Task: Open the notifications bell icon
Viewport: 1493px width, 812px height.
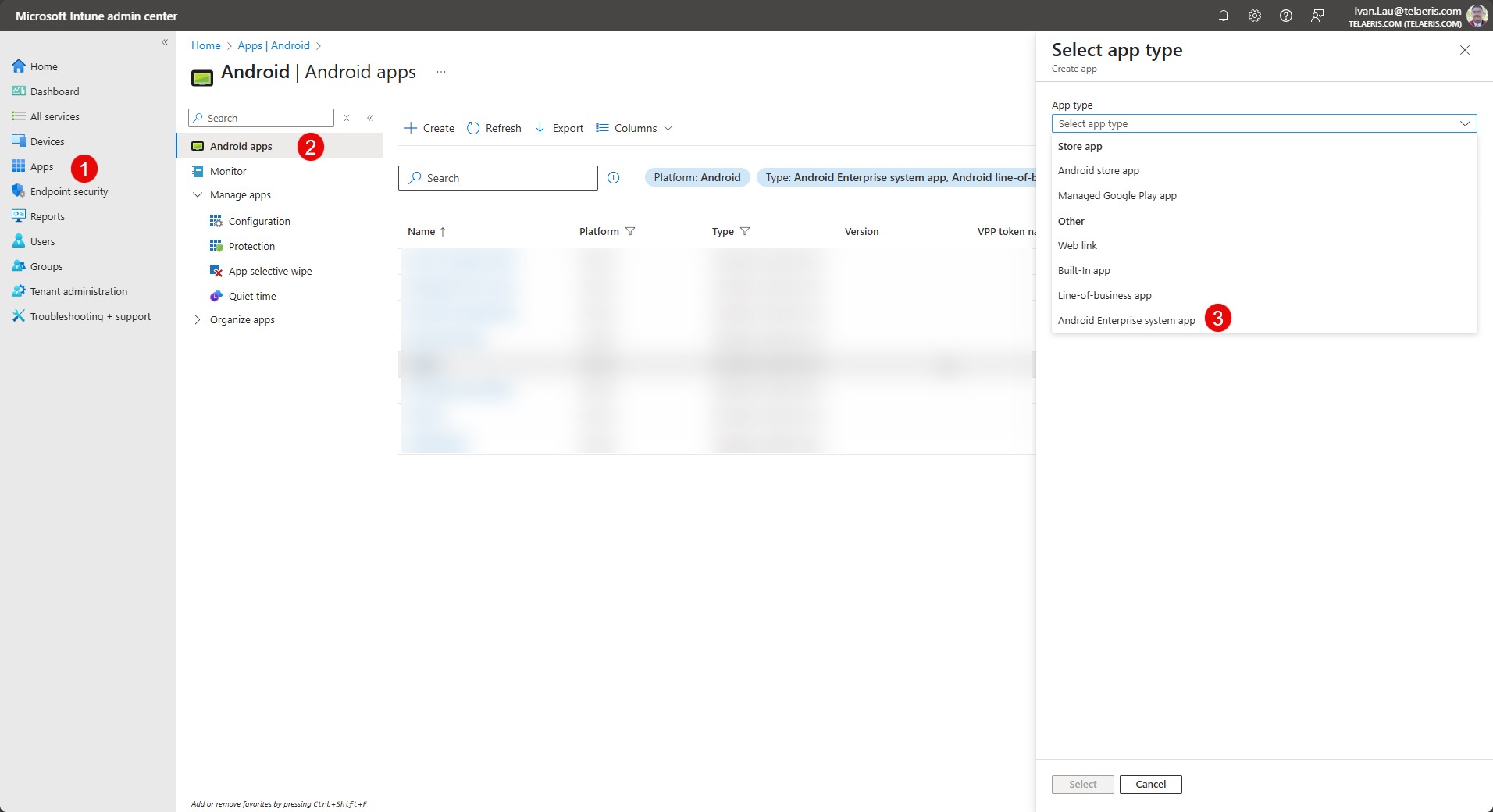Action: (1224, 16)
